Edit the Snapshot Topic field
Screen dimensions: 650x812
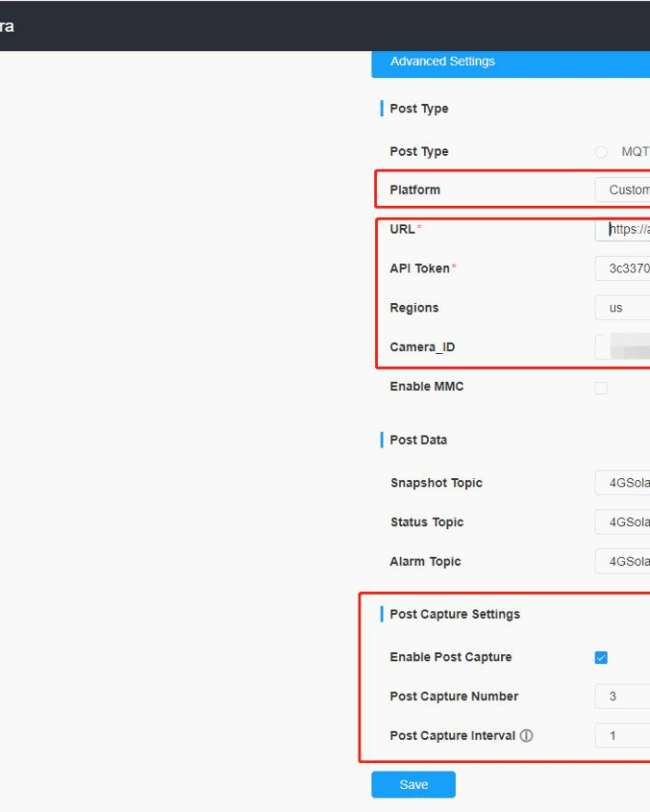point(623,483)
